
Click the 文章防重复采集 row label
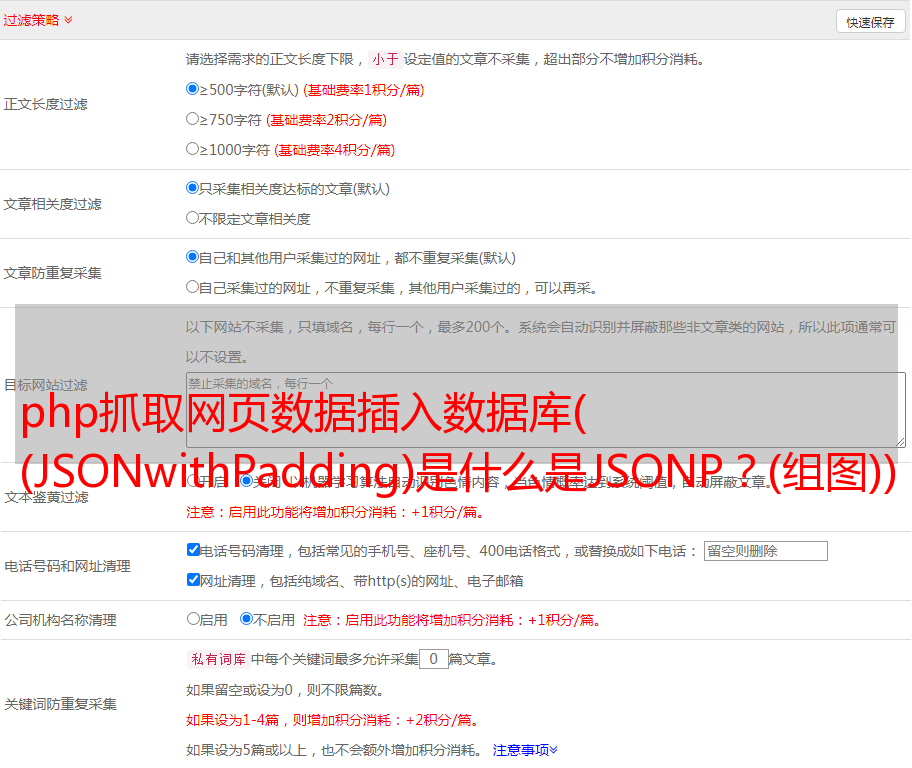click(x=52, y=273)
